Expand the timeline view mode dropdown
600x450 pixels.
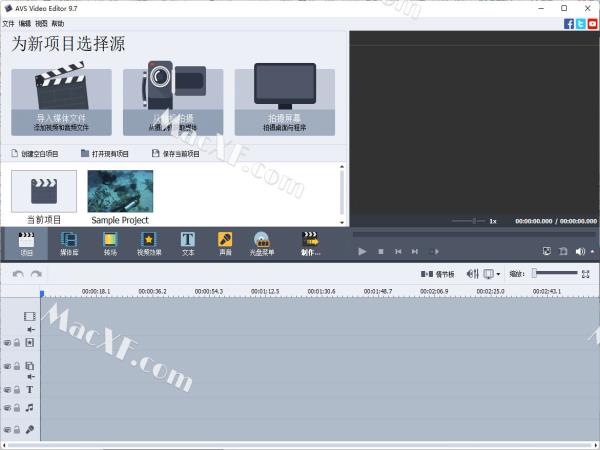(499, 273)
